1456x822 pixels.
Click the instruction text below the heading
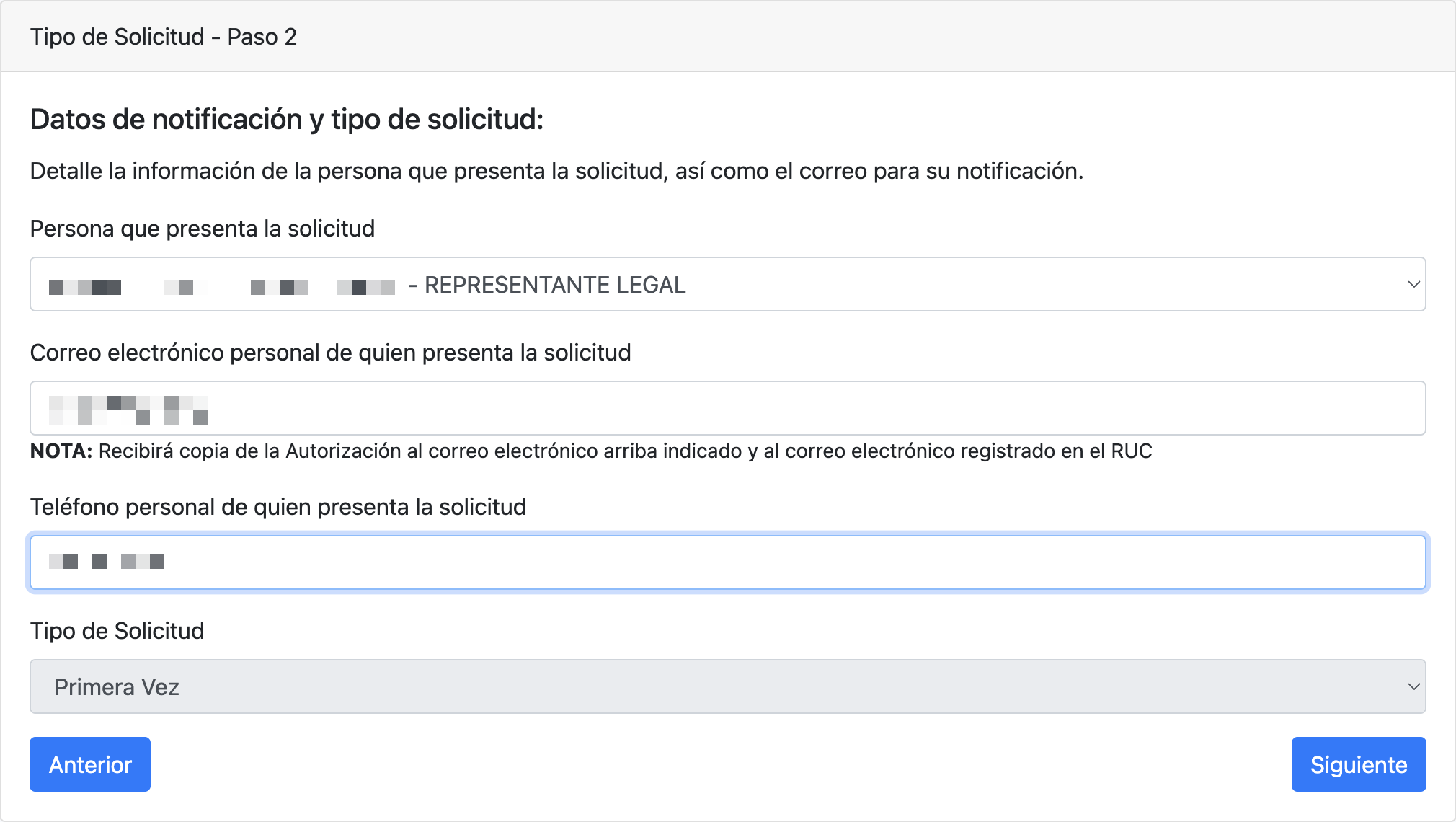(x=556, y=171)
